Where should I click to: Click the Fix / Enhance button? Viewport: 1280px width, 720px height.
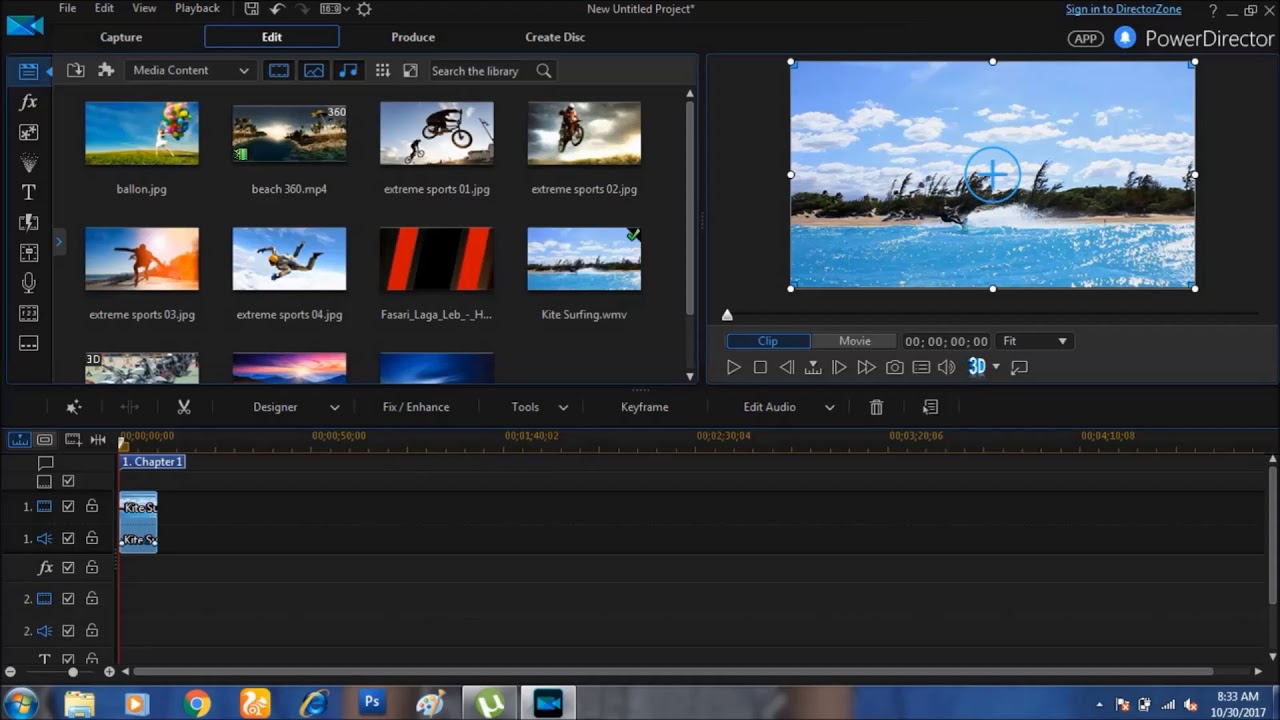pos(416,407)
